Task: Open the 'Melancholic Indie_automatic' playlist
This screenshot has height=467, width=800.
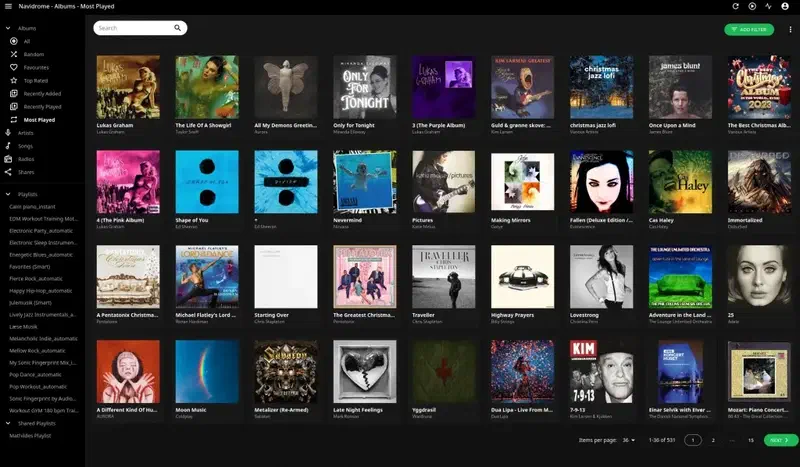Action: [42, 338]
